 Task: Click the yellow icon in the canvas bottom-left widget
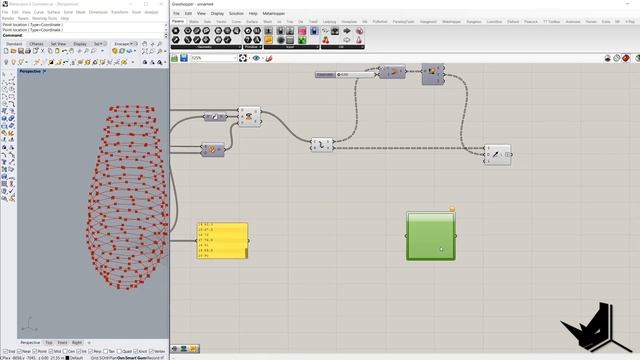[x=193, y=349]
